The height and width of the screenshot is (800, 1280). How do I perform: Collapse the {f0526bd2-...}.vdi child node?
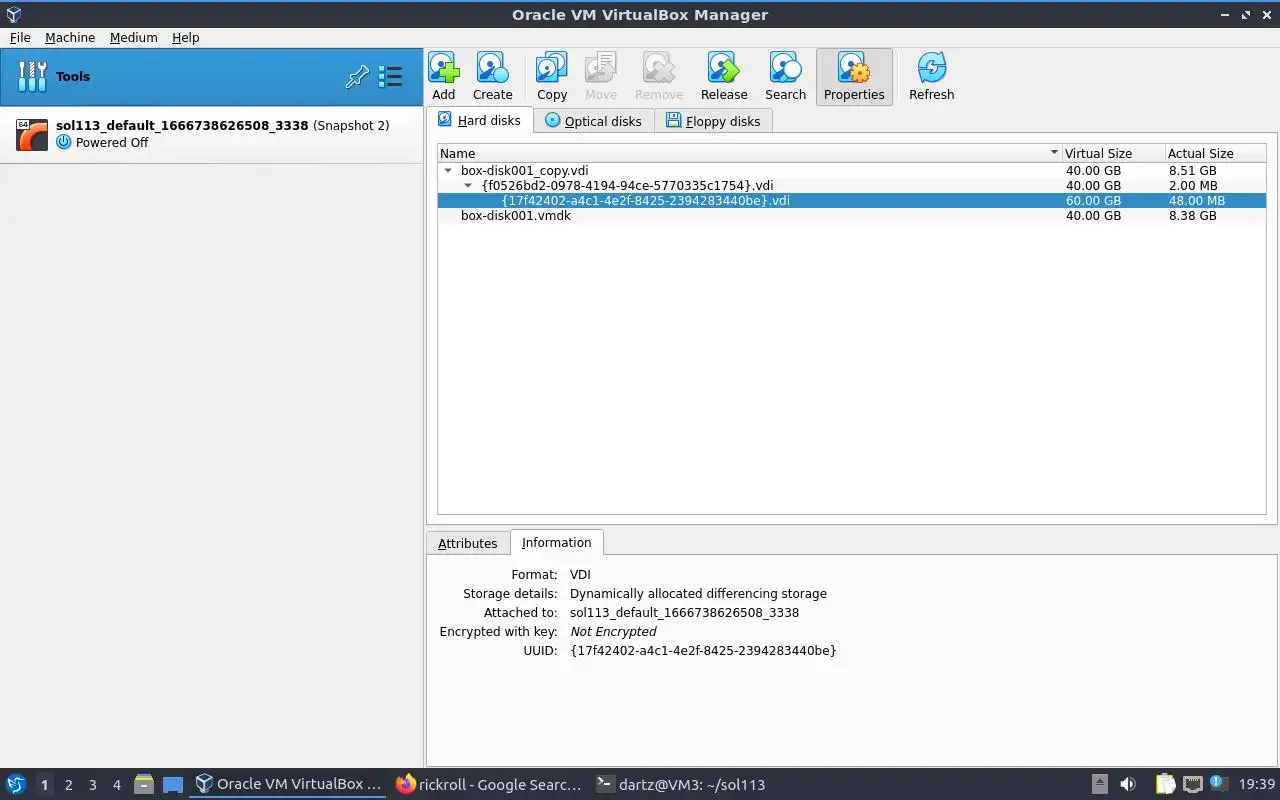(x=468, y=186)
